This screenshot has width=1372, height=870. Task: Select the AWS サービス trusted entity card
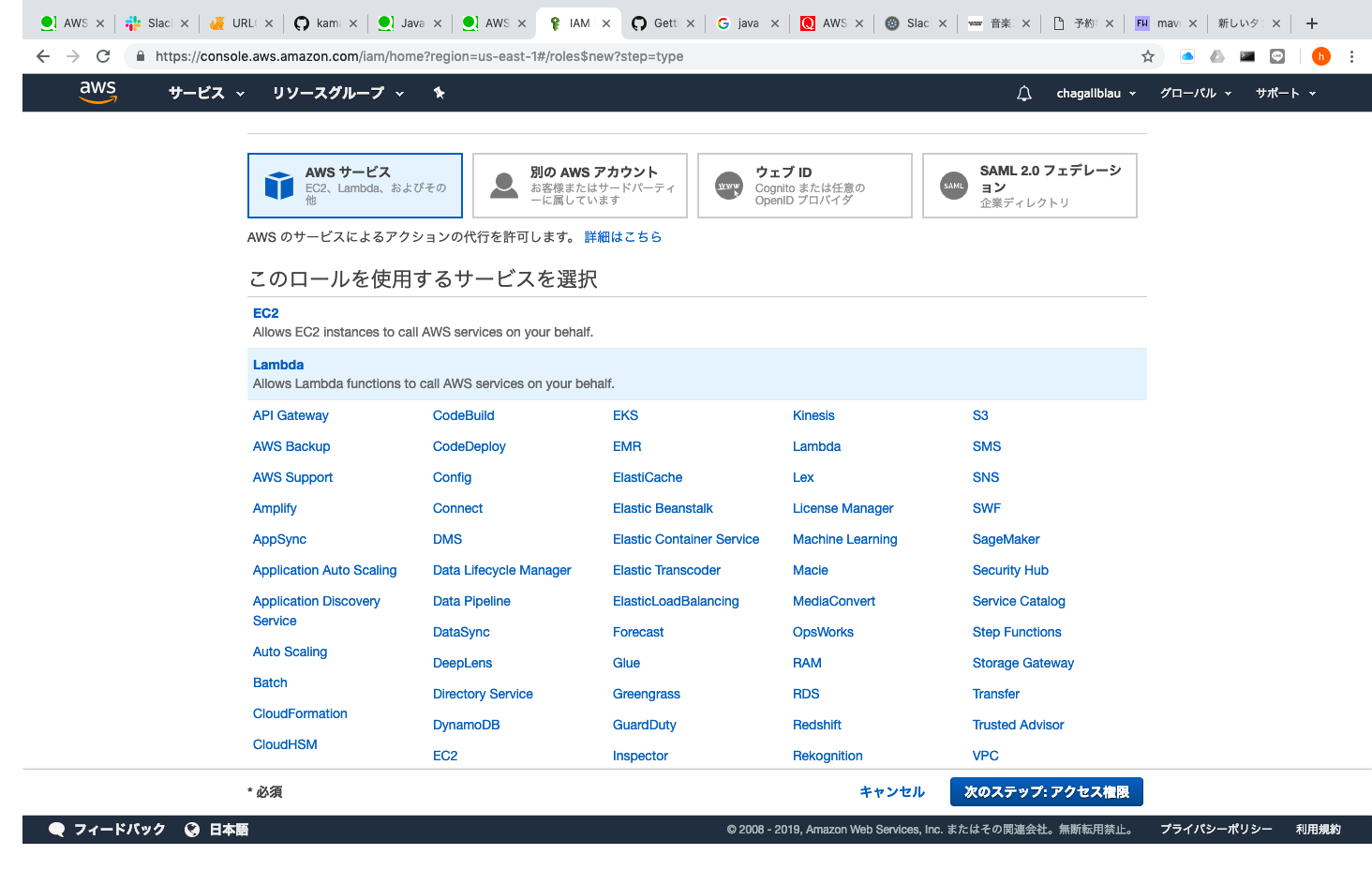tap(355, 186)
